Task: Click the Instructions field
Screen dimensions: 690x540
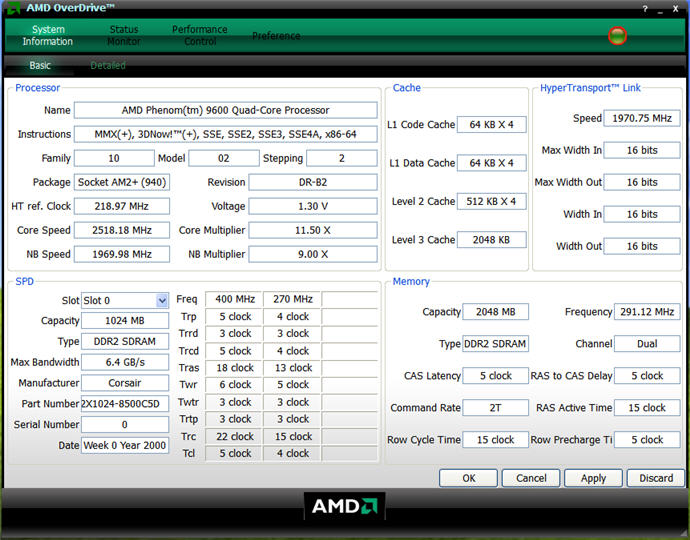Action: click(x=225, y=134)
